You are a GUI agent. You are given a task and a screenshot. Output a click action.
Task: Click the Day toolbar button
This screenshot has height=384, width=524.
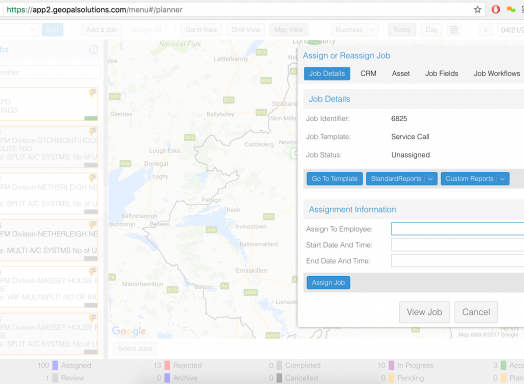click(x=431, y=30)
